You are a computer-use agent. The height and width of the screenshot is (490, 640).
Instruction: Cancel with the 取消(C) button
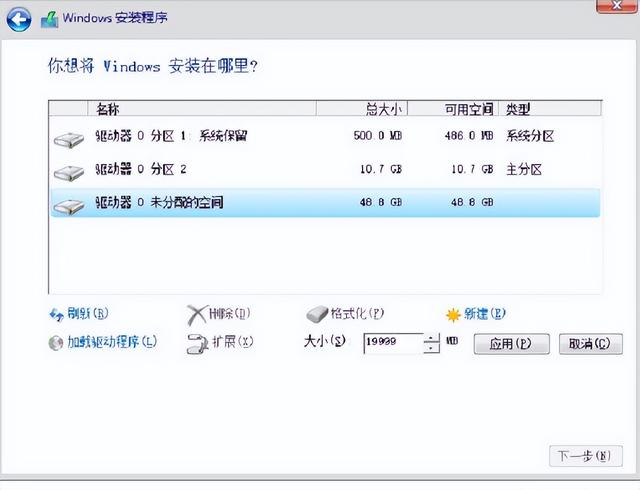click(591, 344)
